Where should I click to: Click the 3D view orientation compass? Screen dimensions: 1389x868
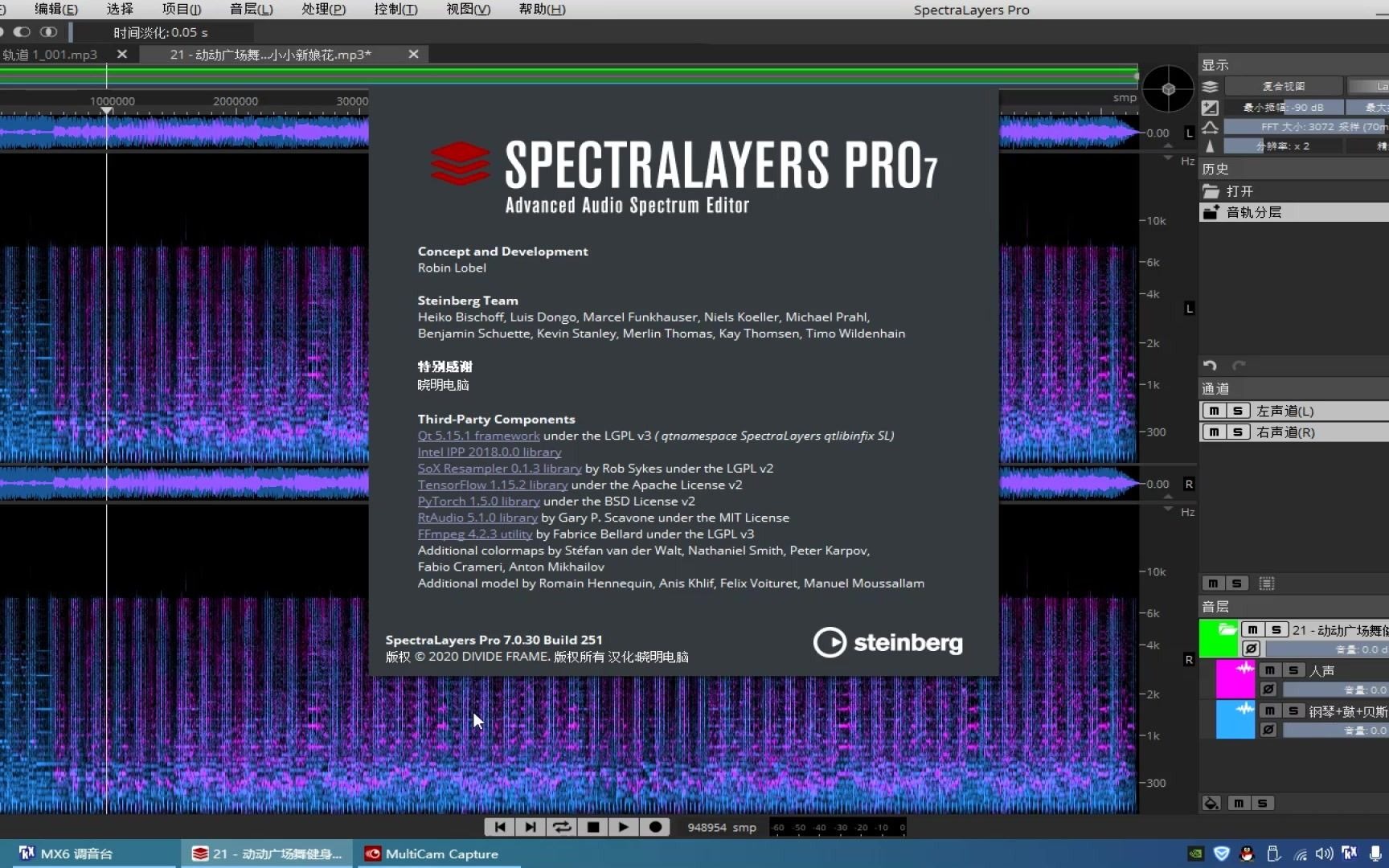point(1168,88)
